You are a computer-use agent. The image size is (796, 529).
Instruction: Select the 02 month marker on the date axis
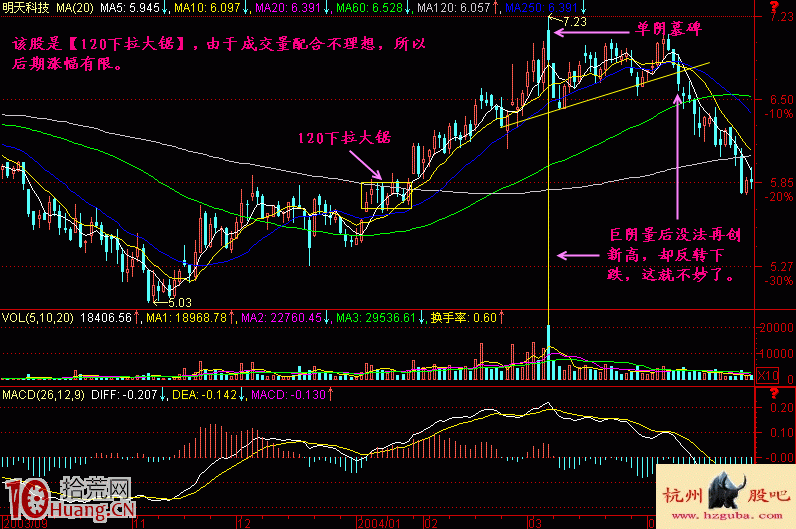pyautogui.click(x=430, y=523)
